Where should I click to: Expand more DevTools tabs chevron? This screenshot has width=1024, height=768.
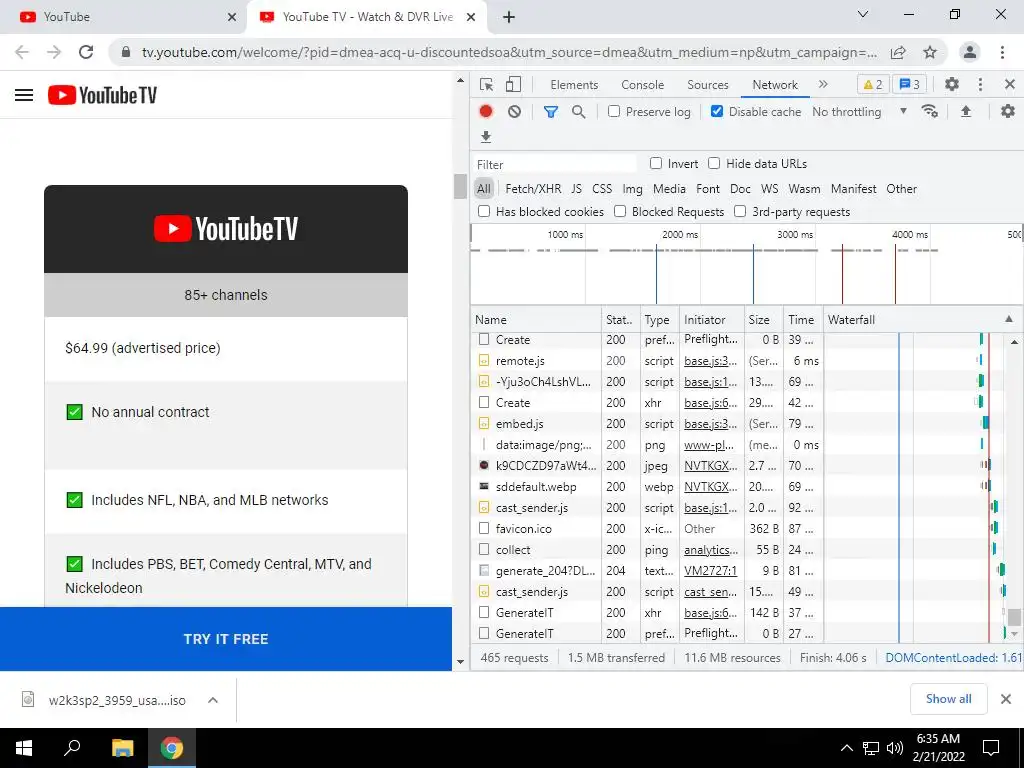pos(823,84)
